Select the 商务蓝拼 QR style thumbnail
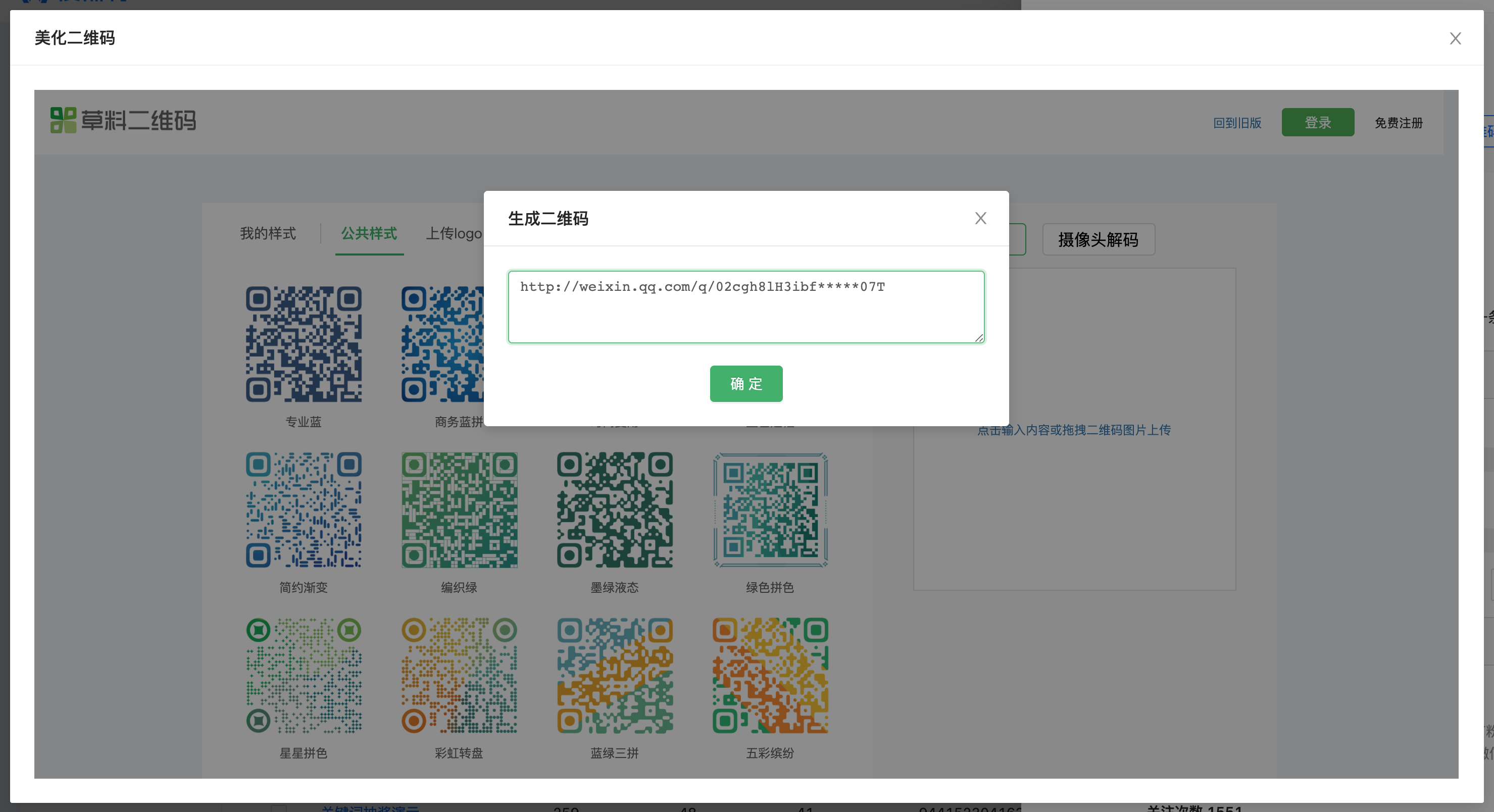This screenshot has width=1494, height=812. 442,344
